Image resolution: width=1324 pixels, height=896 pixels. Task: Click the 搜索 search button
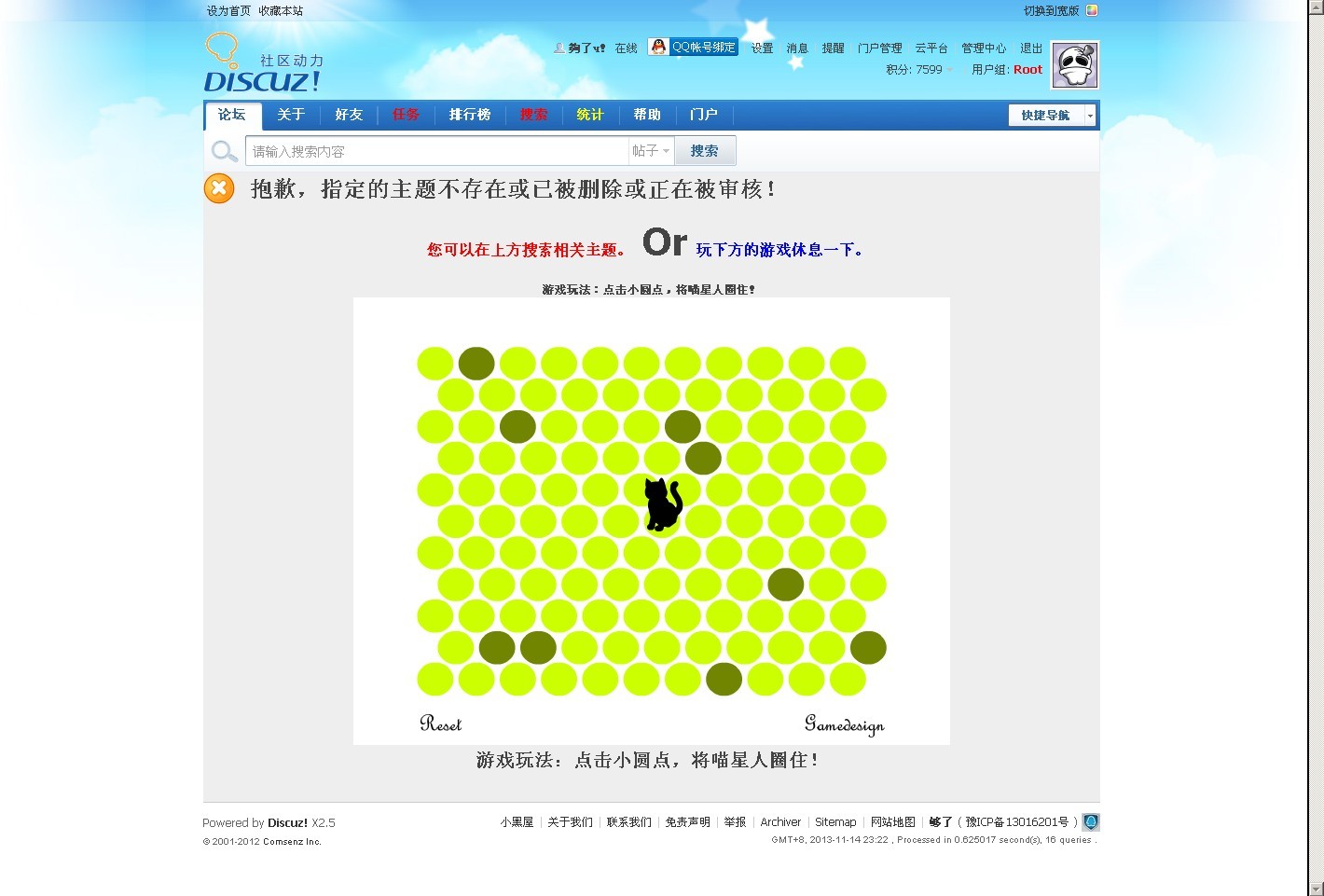coord(705,151)
